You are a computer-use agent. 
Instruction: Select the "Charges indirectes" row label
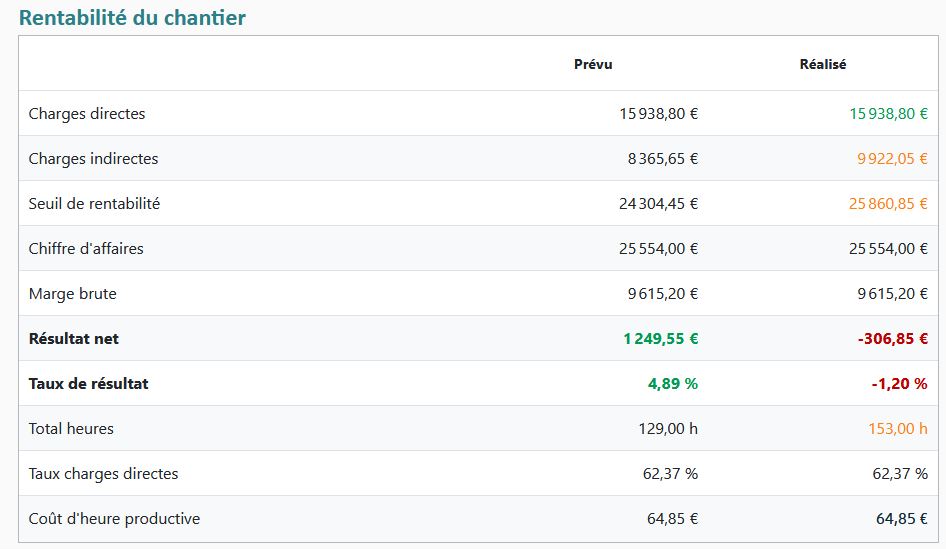tap(93, 159)
